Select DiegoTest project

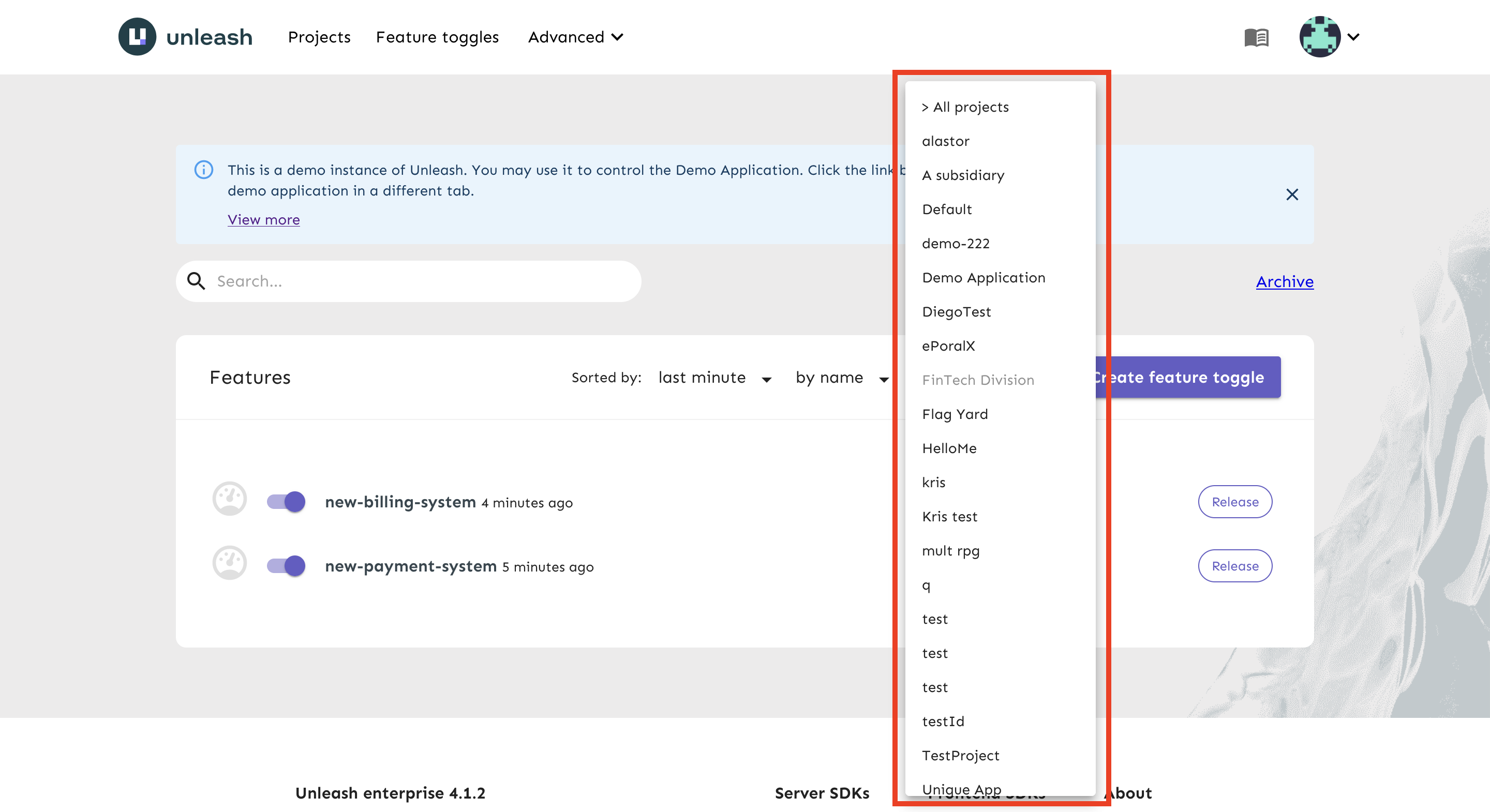point(1000,312)
